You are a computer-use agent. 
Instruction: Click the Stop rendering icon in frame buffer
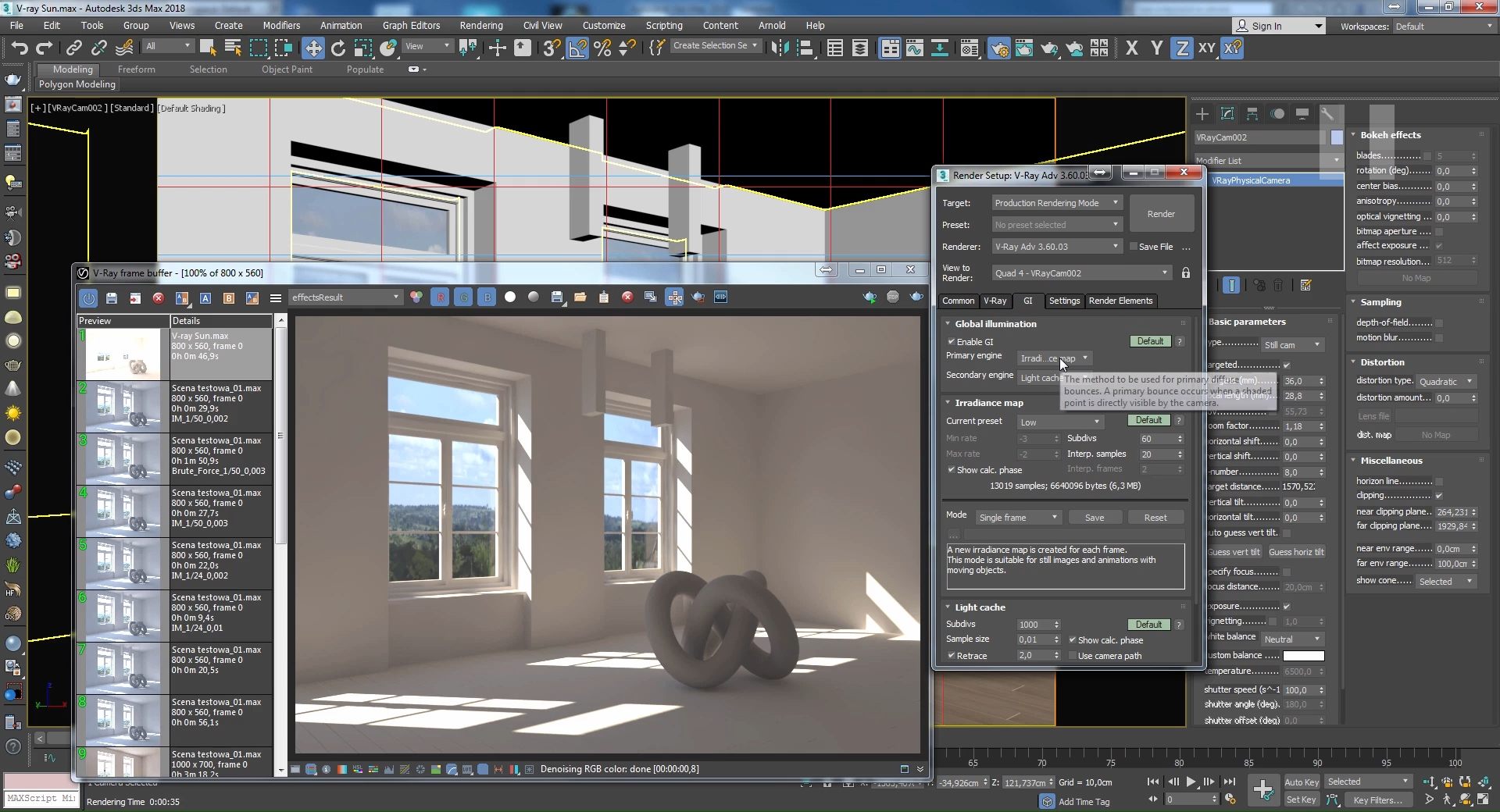pos(893,297)
